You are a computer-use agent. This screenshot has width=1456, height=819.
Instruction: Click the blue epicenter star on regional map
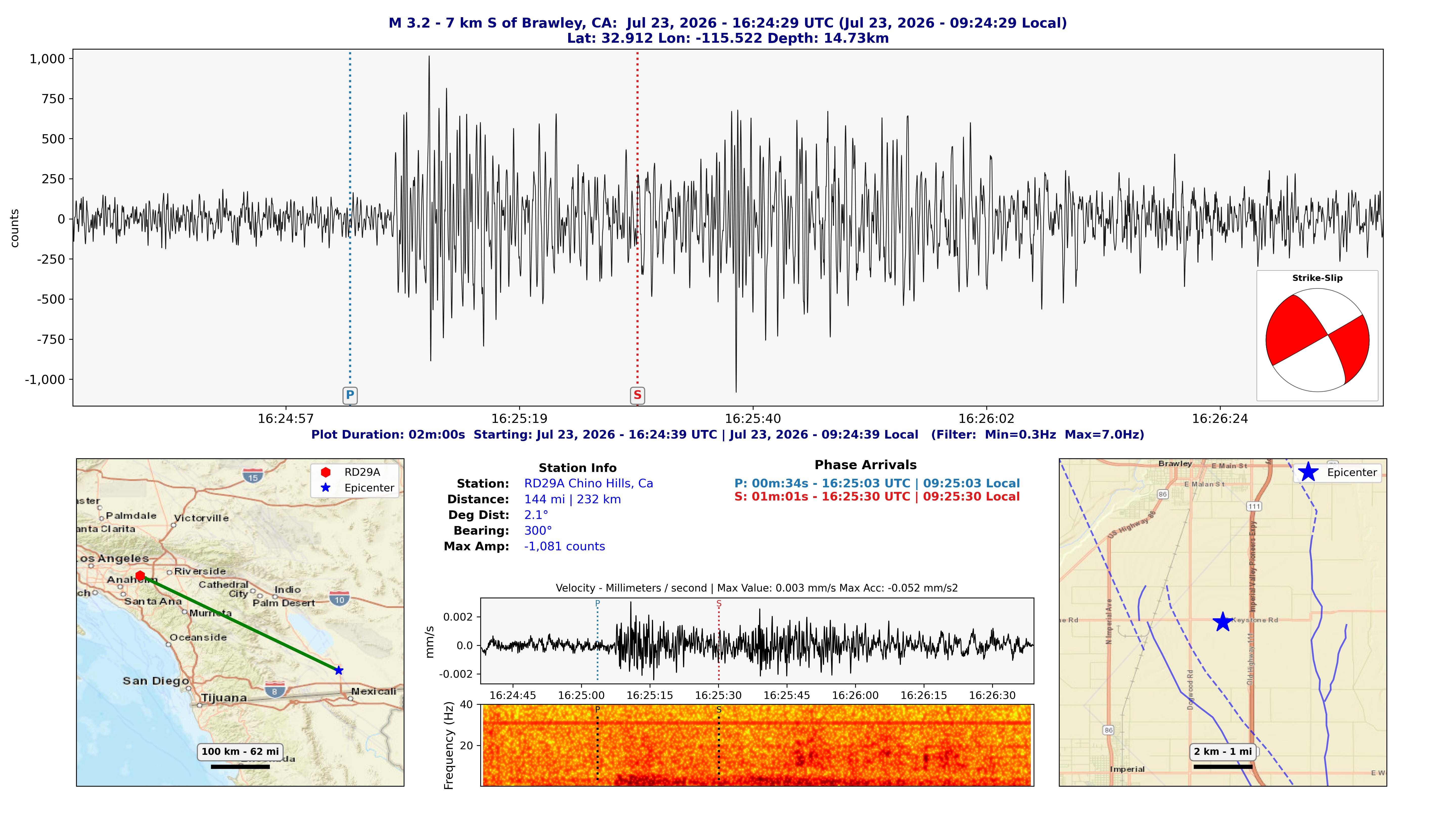point(338,670)
